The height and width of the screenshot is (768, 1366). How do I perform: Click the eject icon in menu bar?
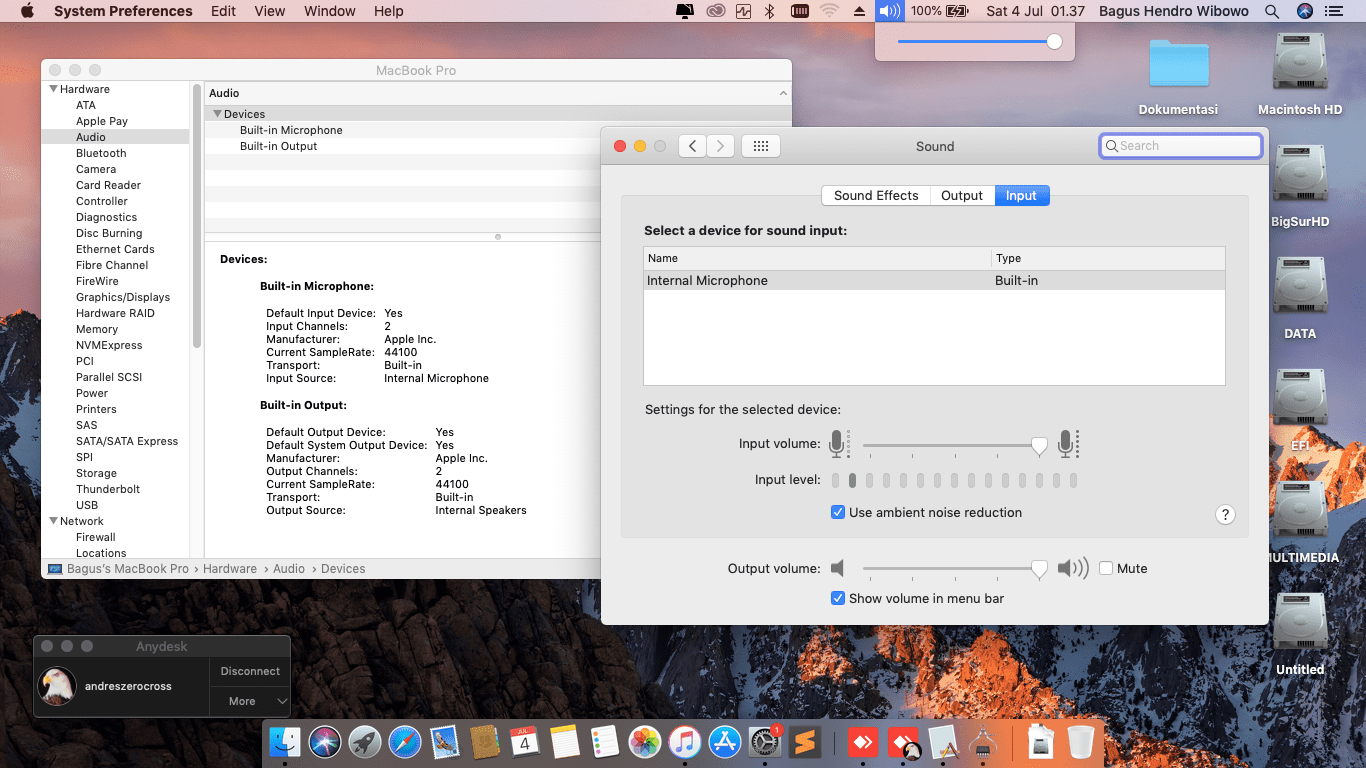tap(859, 11)
